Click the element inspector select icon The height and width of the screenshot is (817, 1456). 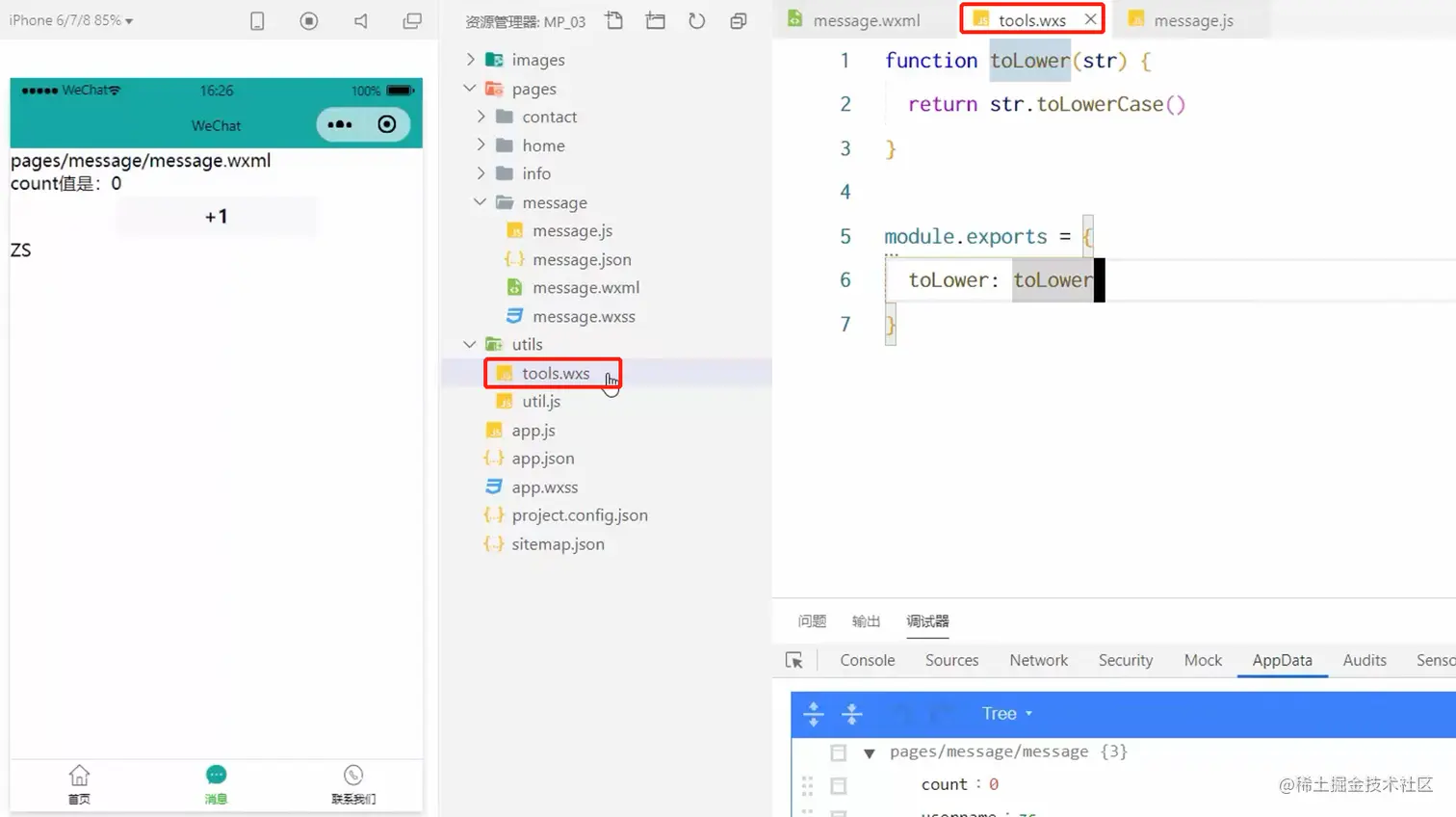pos(794,660)
